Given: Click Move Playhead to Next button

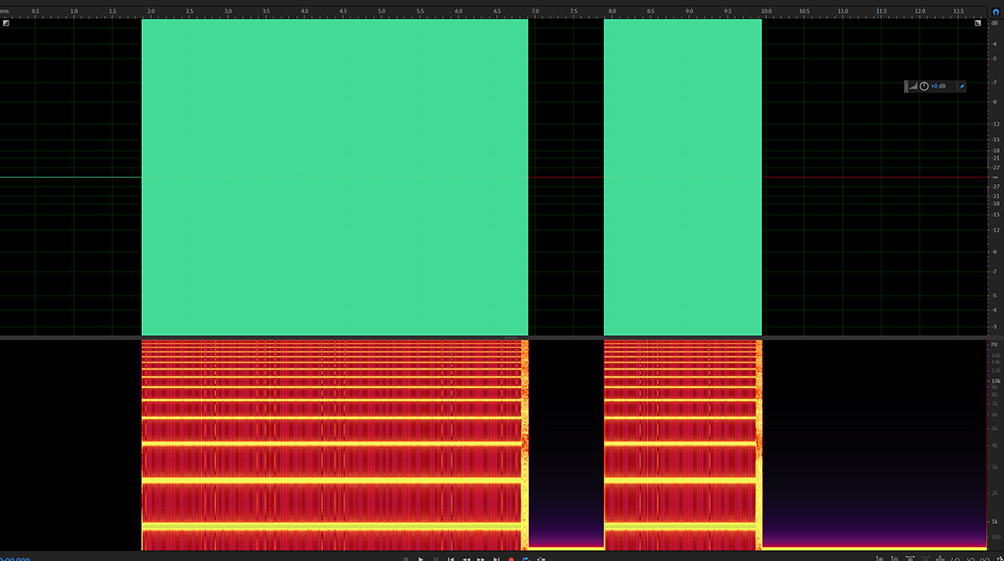Looking at the screenshot, I should click(496, 559).
